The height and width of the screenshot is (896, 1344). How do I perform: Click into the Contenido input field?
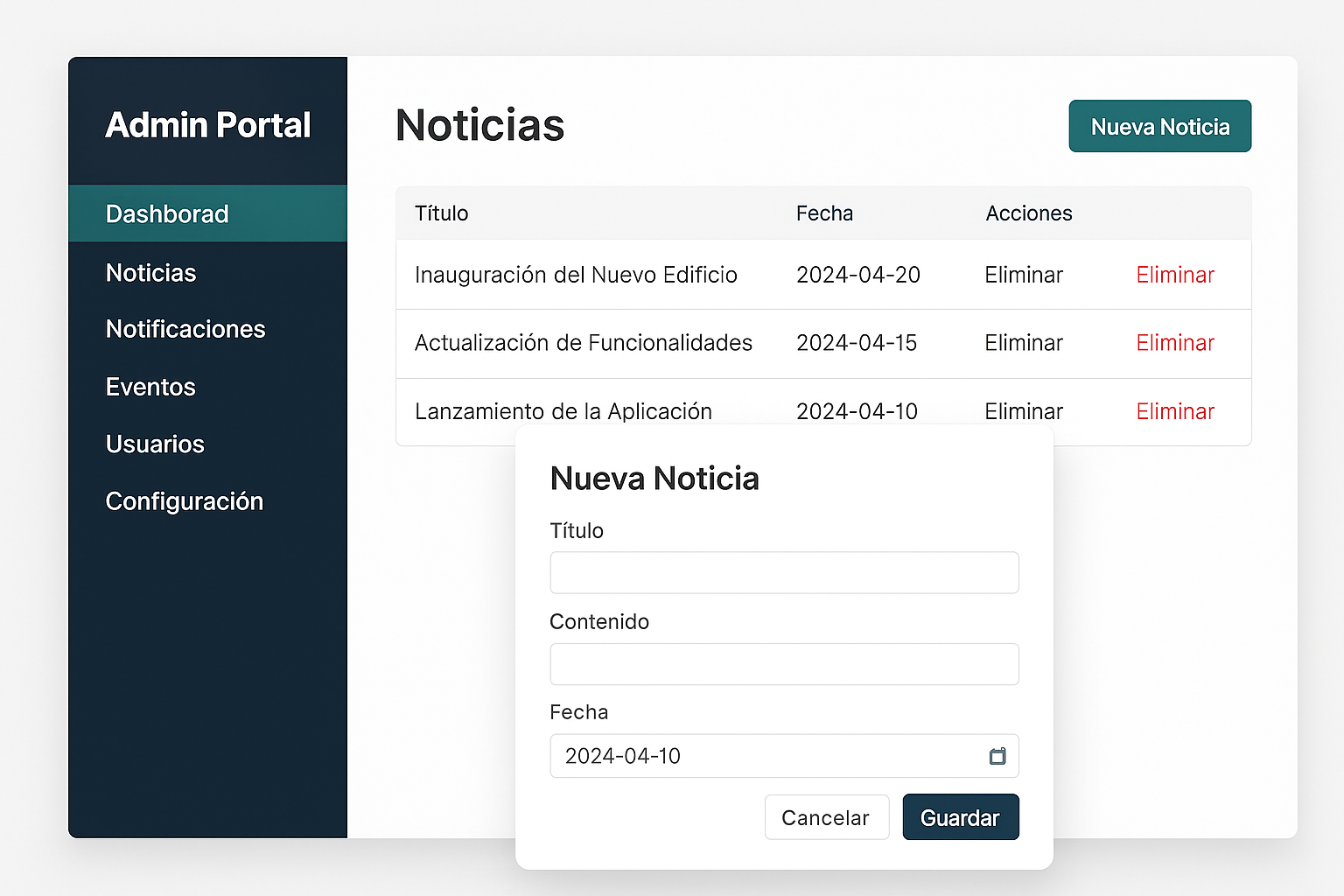click(x=783, y=664)
